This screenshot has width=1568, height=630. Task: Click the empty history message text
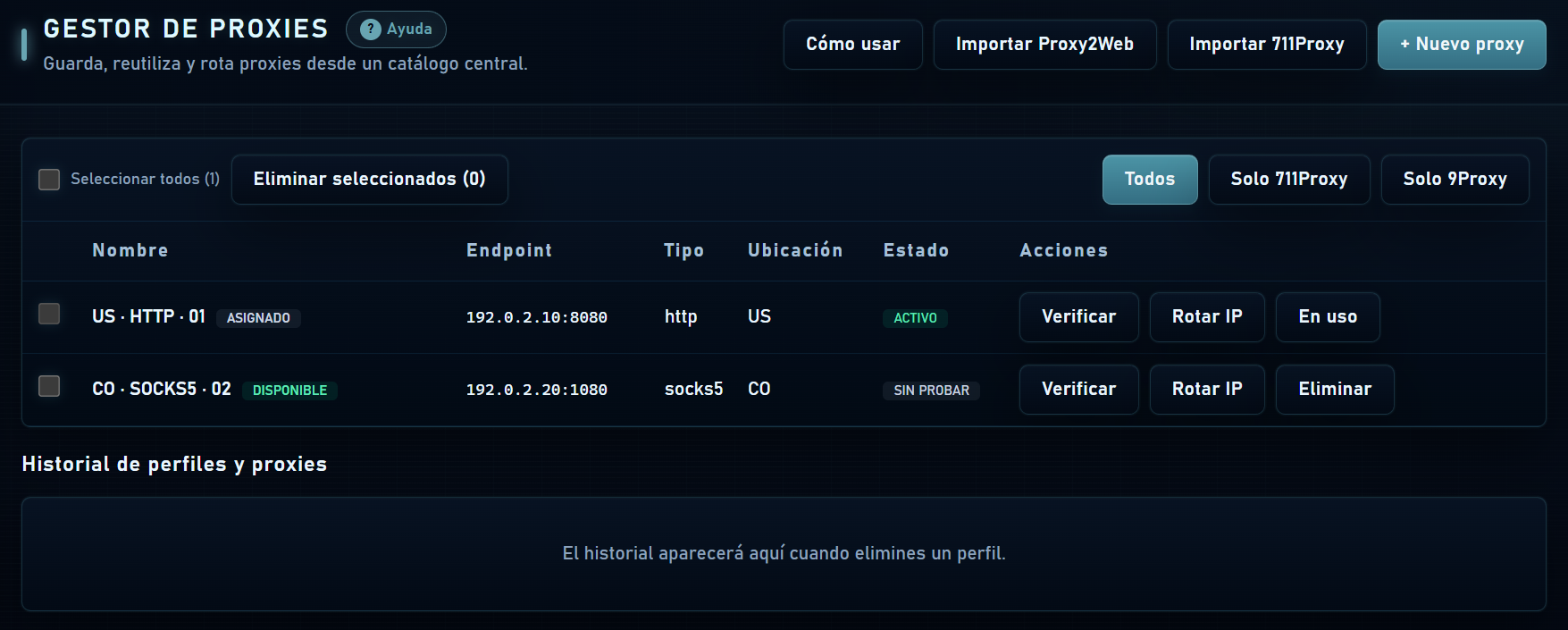784,554
